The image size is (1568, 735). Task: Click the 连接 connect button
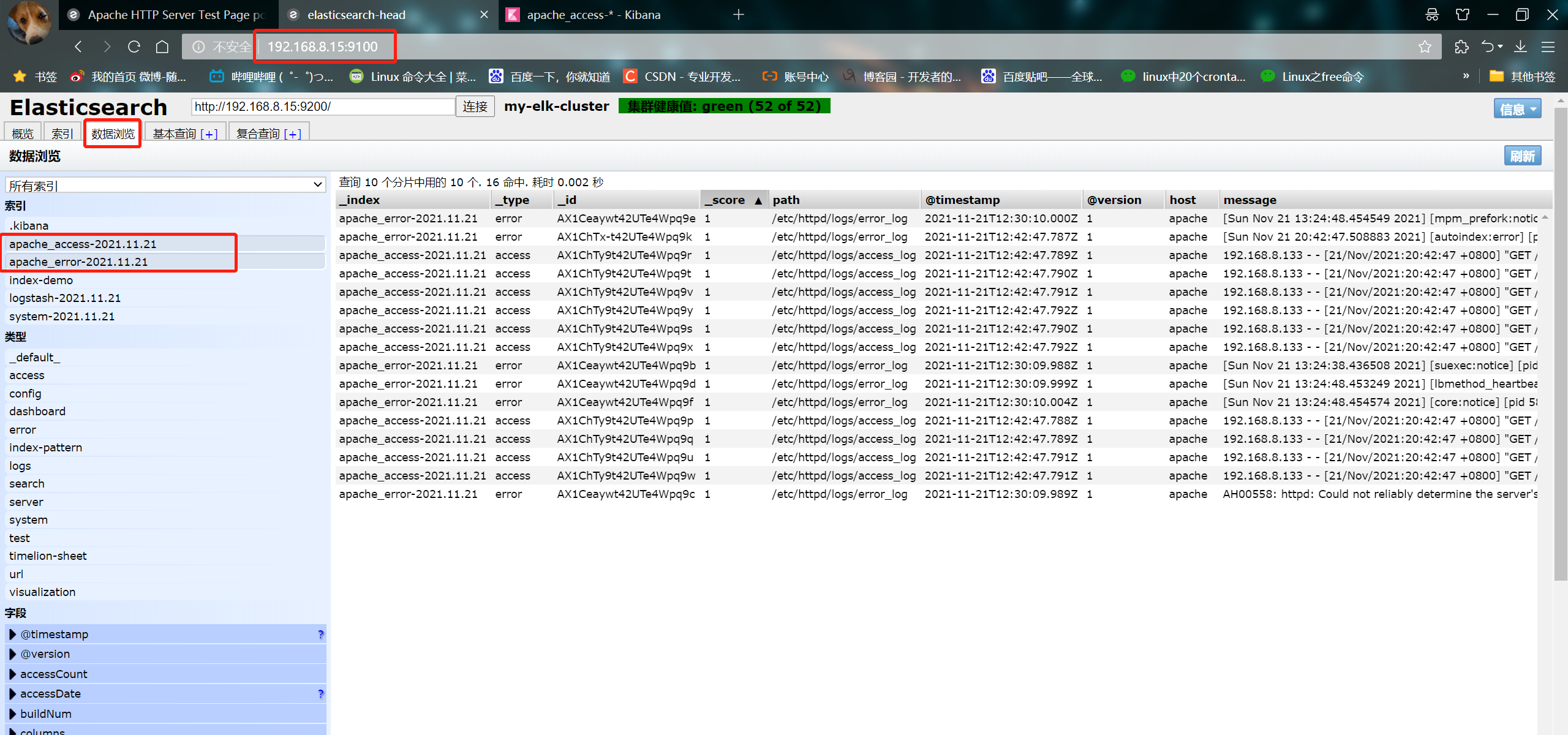(x=475, y=107)
